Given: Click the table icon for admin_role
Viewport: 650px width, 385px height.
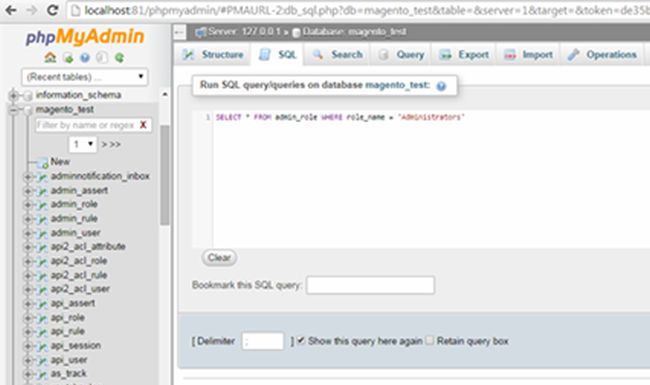Looking at the screenshot, I should (x=42, y=205).
